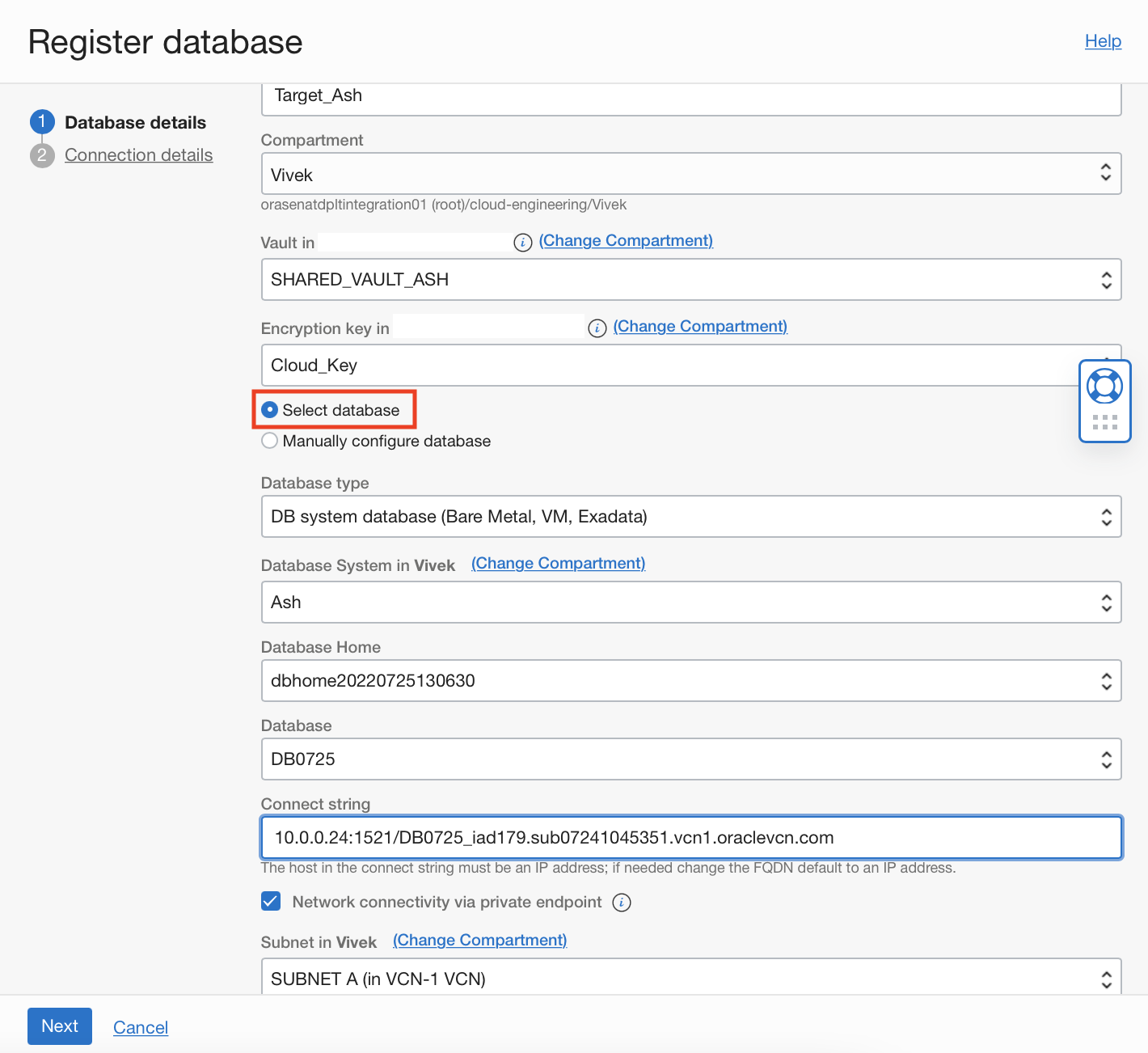This screenshot has width=1148, height=1053.
Task: Click into the Connect string field
Action: pyautogui.click(x=690, y=837)
